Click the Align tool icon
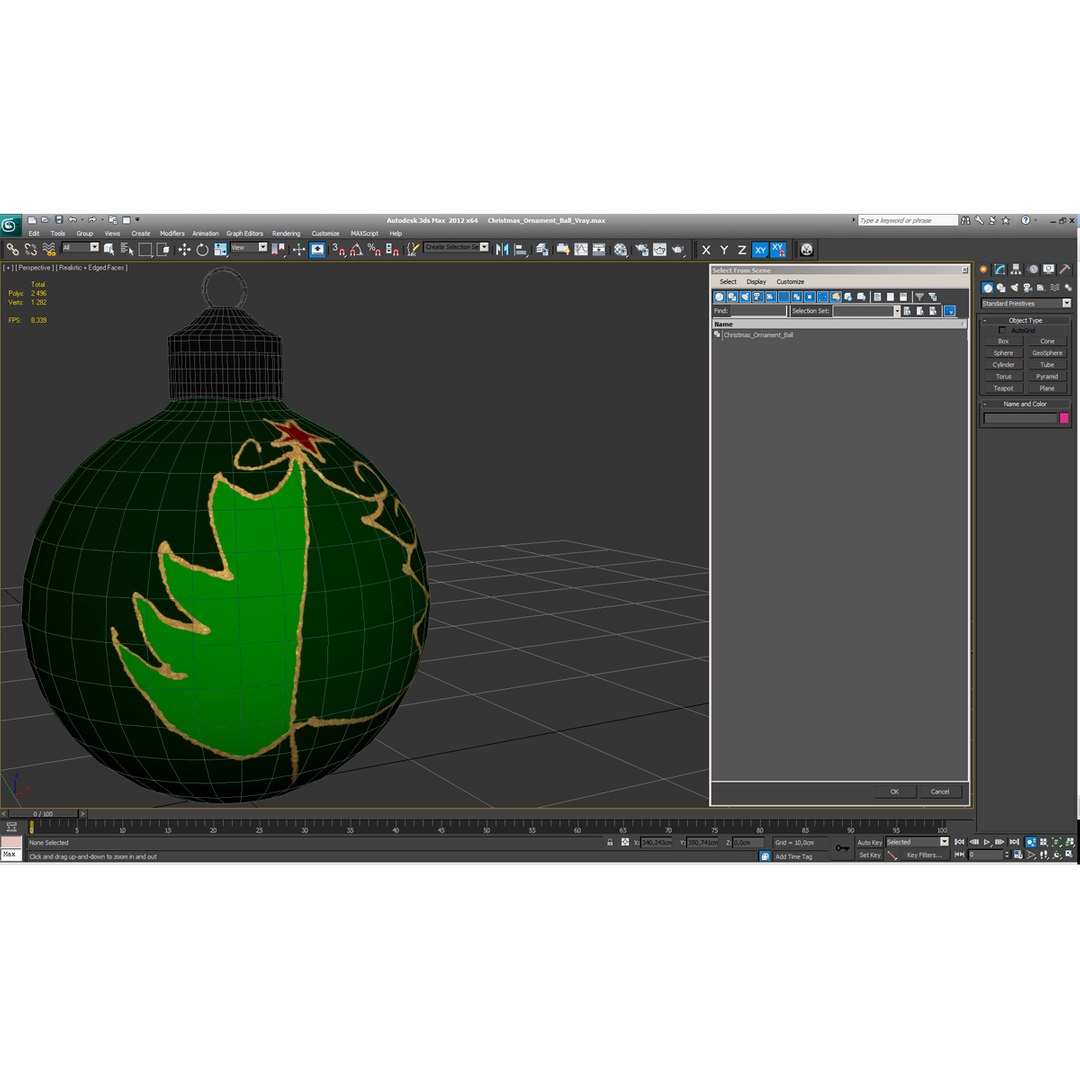Viewport: 1080px width, 1080px height. [521, 249]
